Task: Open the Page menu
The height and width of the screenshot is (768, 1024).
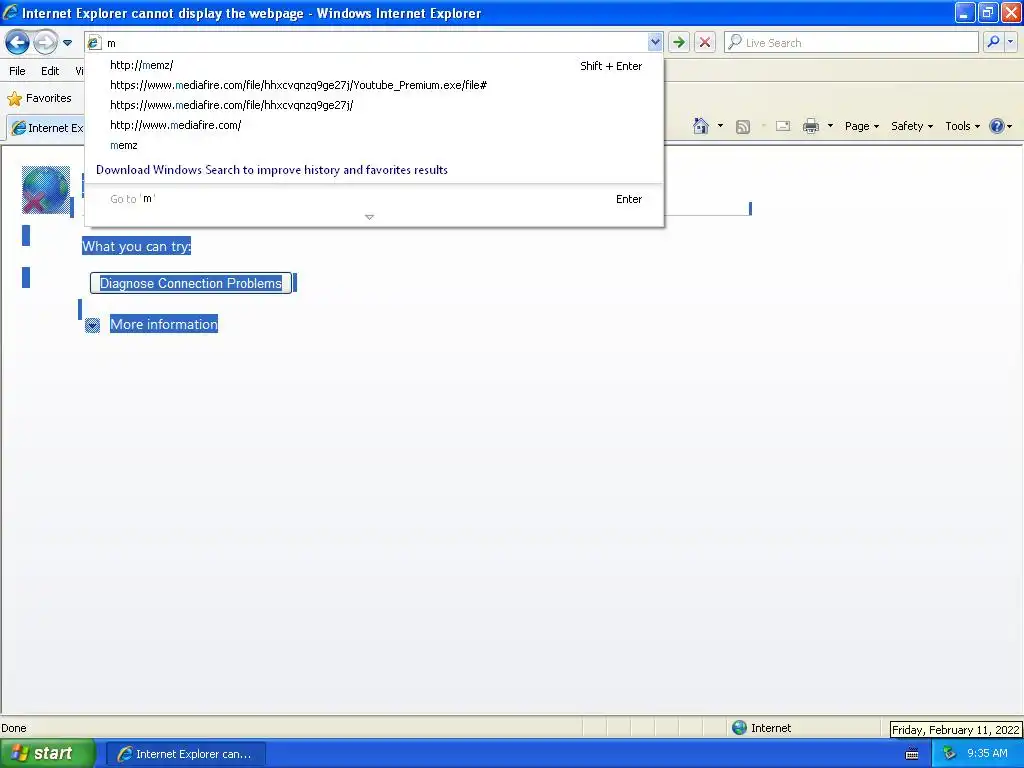Action: pos(861,126)
